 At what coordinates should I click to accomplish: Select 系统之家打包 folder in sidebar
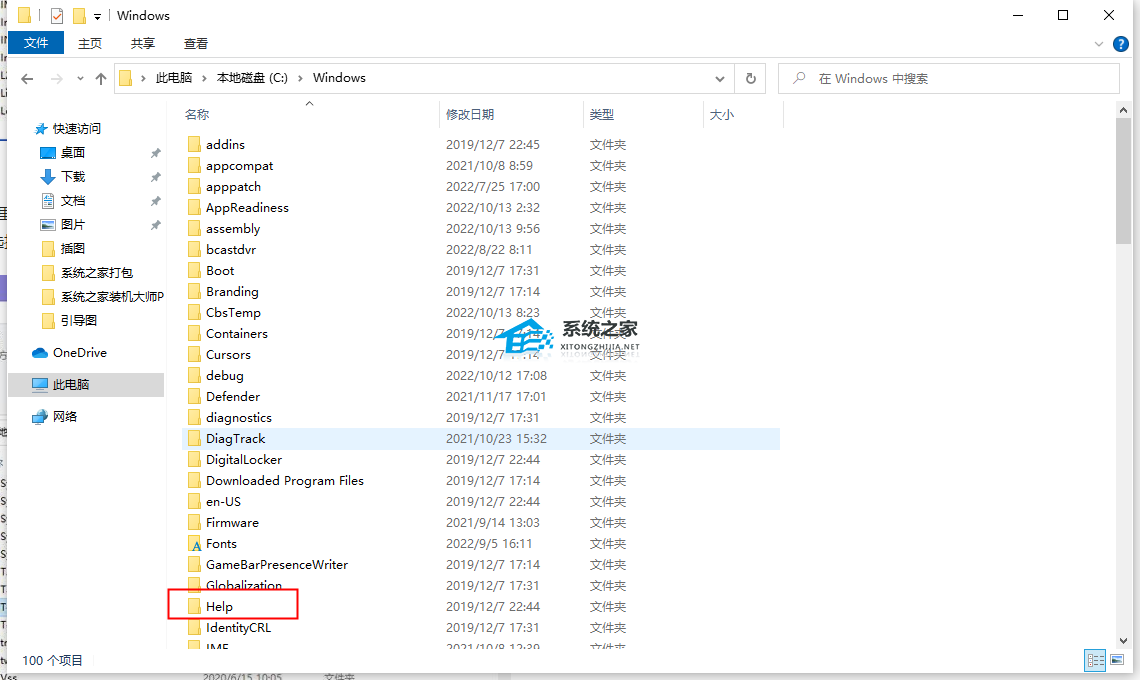[97, 273]
